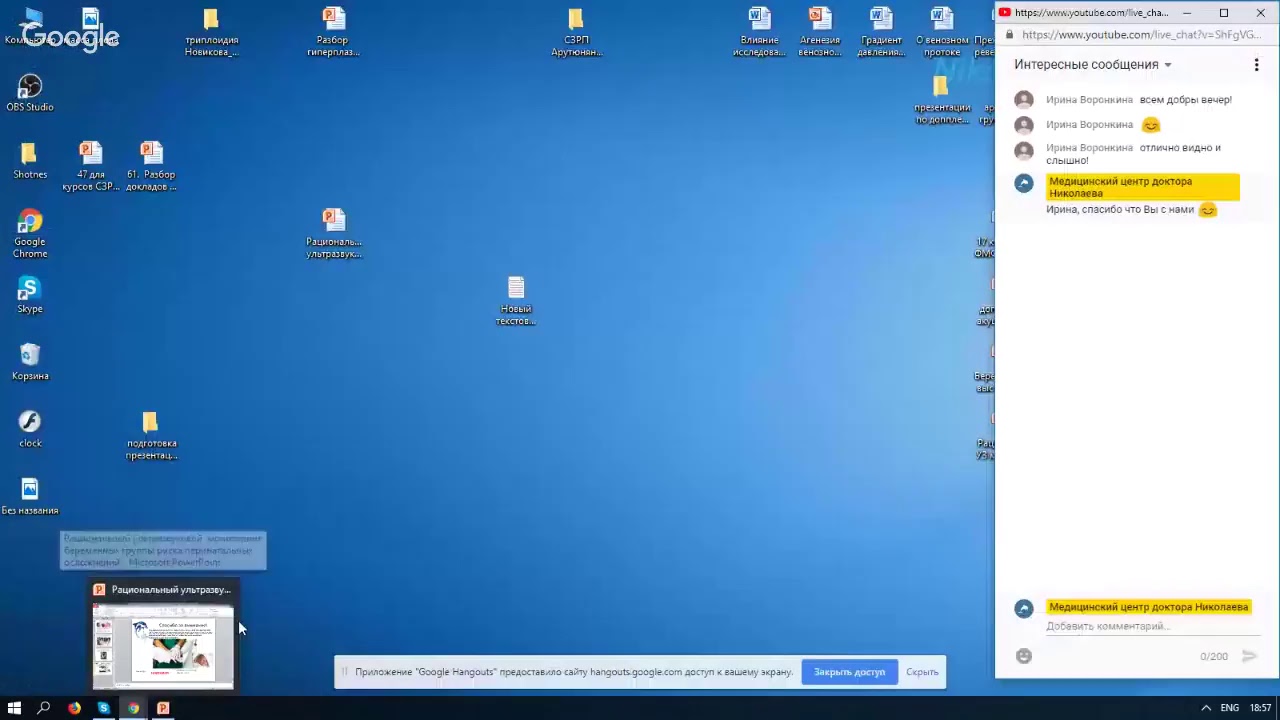Viewport: 1280px width, 720px height.
Task: Open the триплоидия Новикова folder
Action: 211,32
